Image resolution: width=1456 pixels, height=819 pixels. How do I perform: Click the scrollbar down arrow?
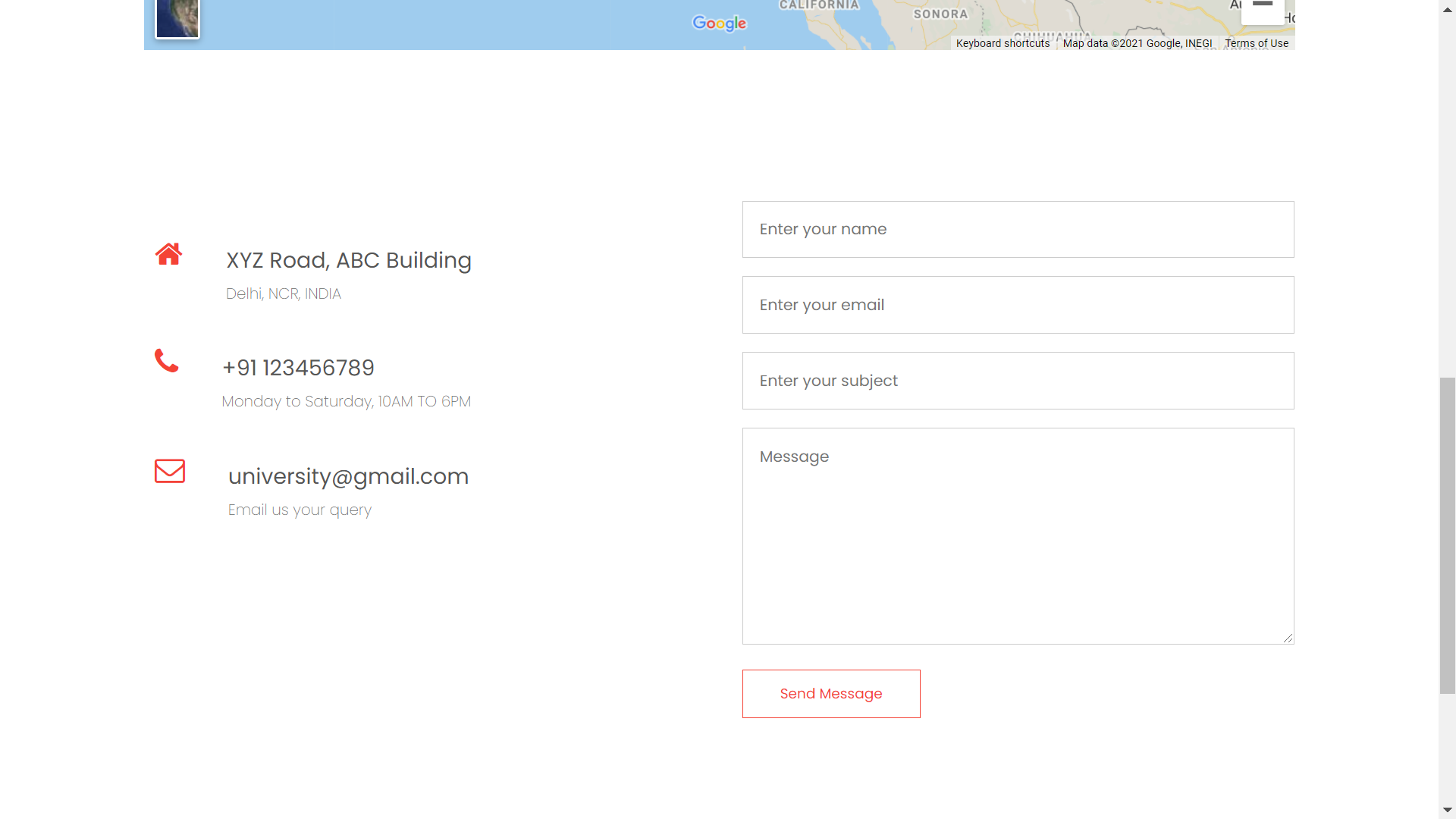[1447, 810]
